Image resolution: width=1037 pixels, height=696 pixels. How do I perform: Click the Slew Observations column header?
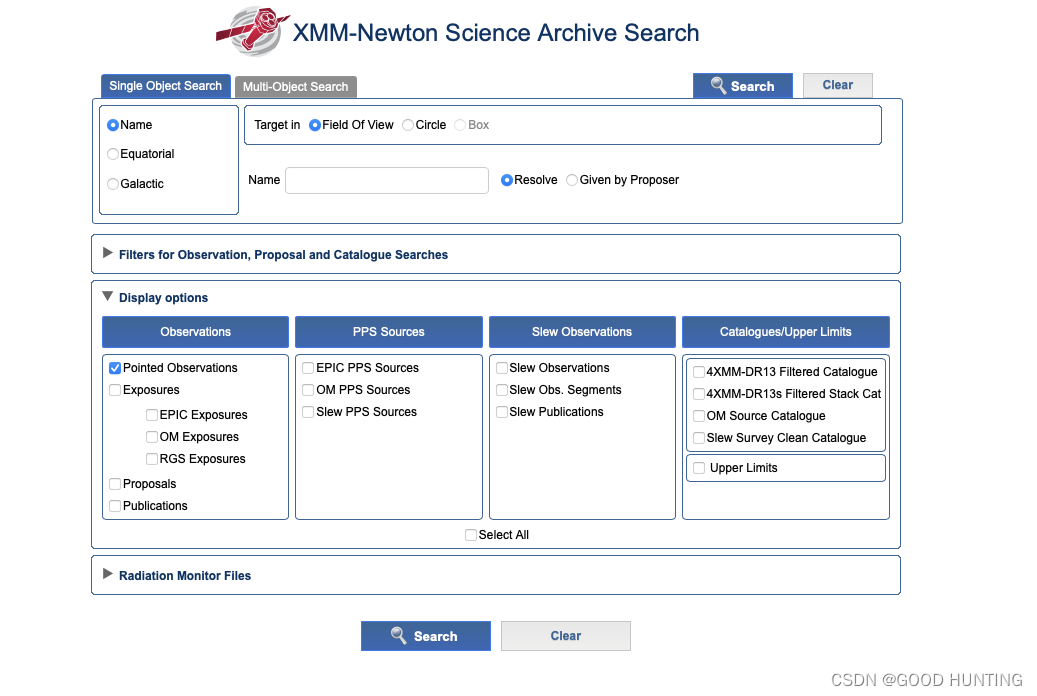[582, 331]
